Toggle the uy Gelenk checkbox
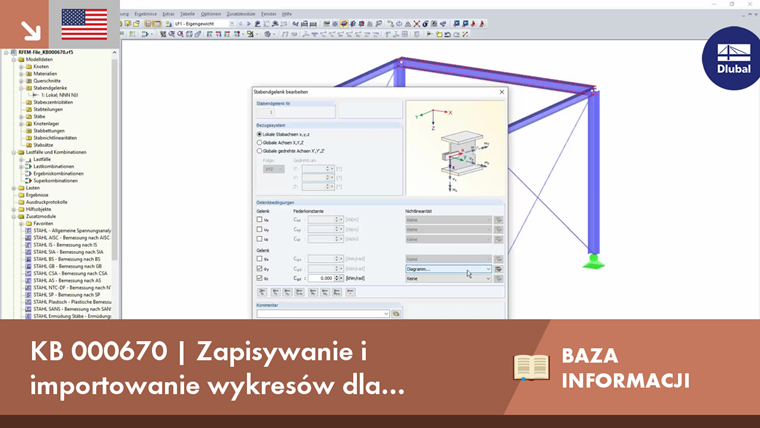The height and width of the screenshot is (428, 760). [260, 229]
